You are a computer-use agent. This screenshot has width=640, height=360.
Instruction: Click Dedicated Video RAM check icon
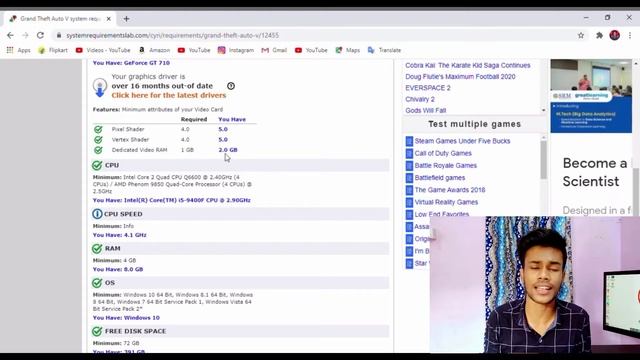pyautogui.click(x=98, y=150)
